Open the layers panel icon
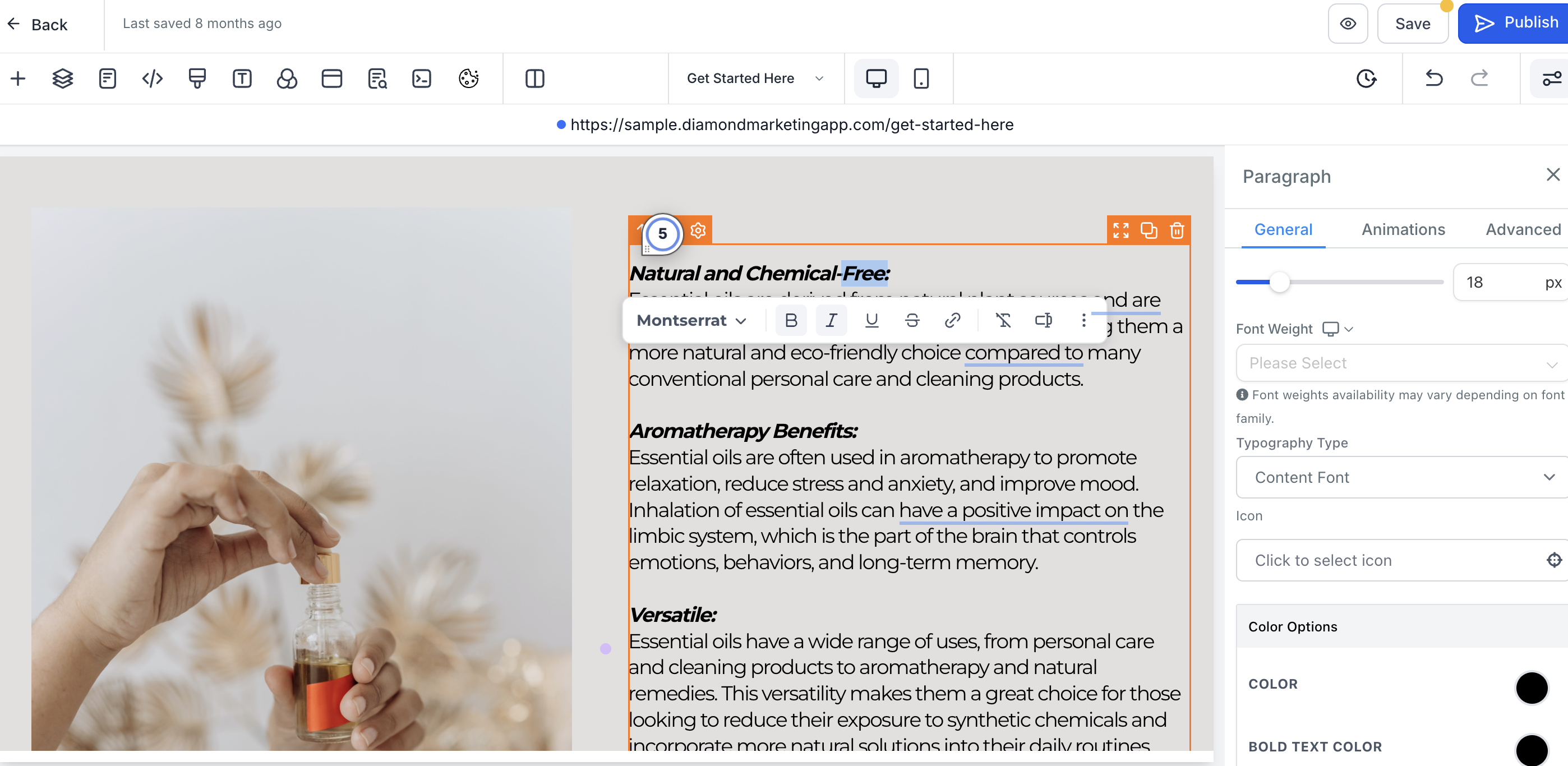The image size is (1568, 766). [63, 79]
